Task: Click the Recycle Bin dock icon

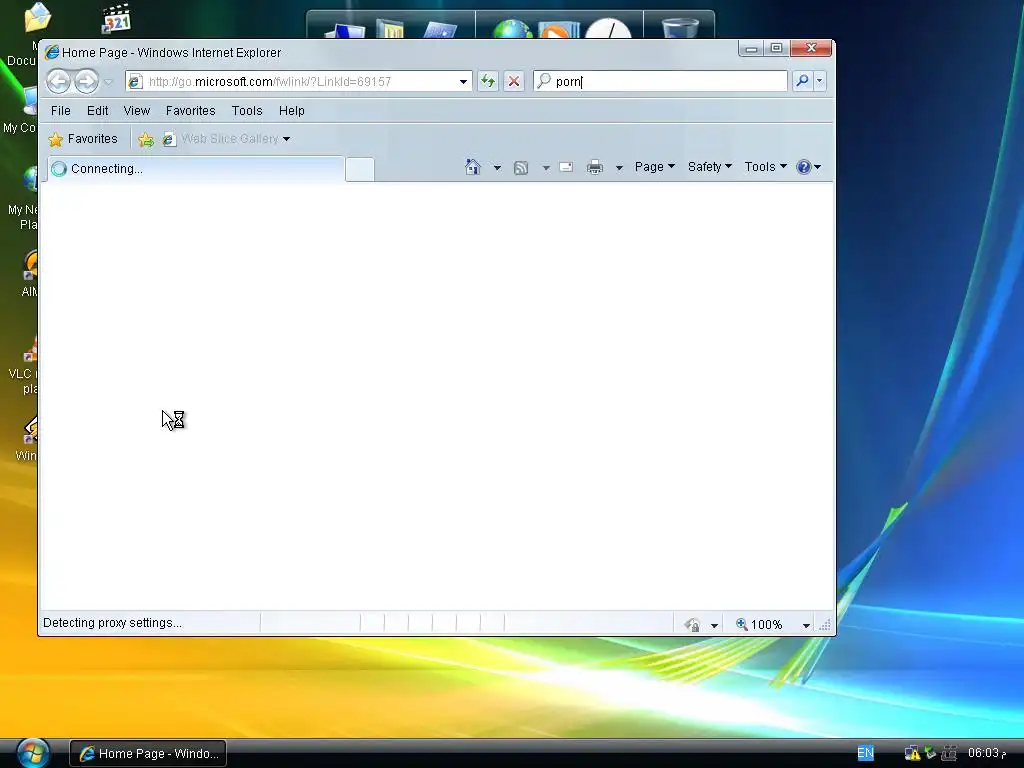Action: [x=680, y=28]
